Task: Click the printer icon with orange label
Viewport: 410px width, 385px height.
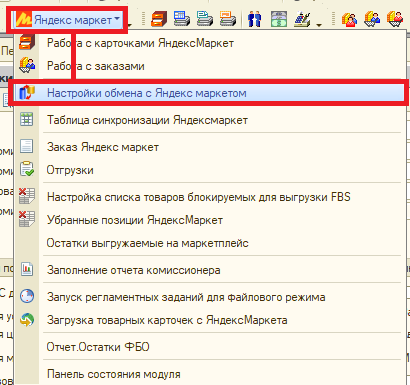Action: pyautogui.click(x=228, y=19)
